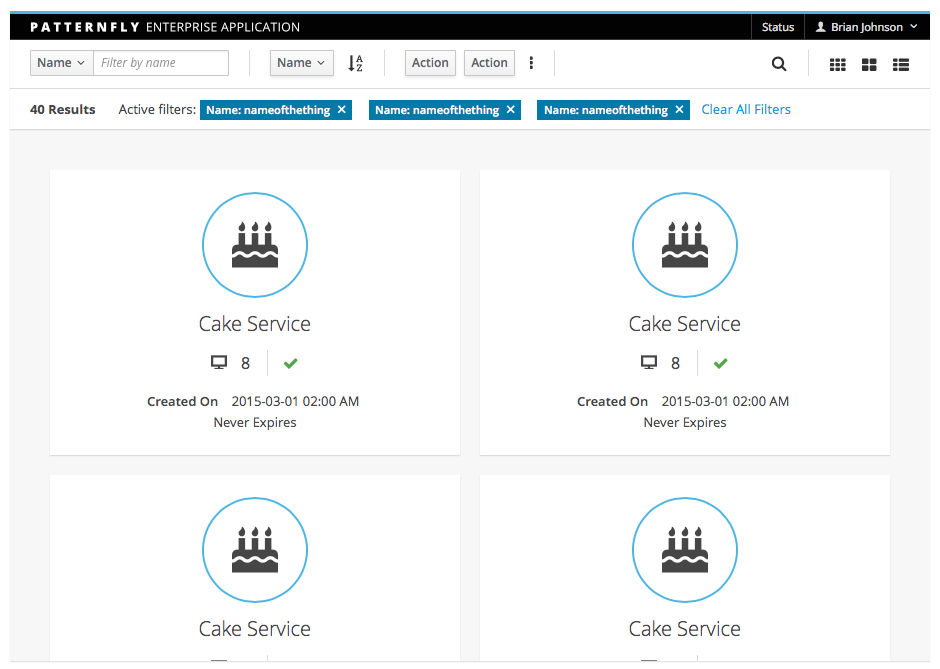Click the search magnifier icon
The height and width of the screenshot is (669, 940).
coord(778,64)
